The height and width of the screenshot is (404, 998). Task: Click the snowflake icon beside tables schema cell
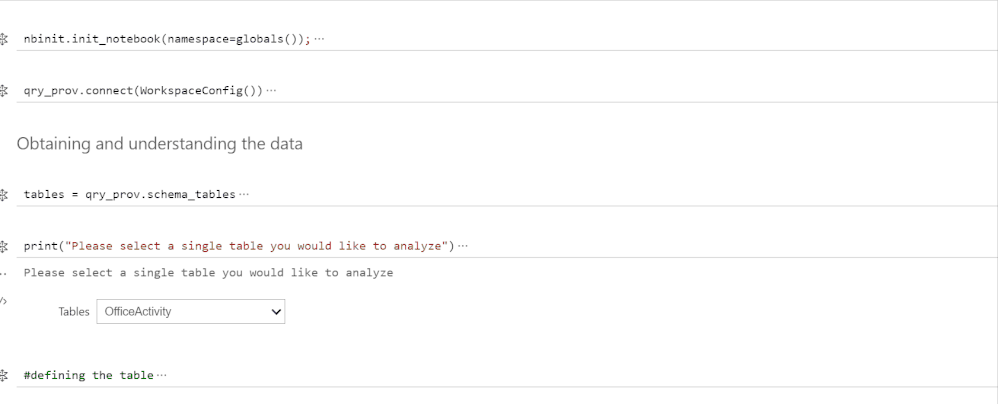coord(3,194)
